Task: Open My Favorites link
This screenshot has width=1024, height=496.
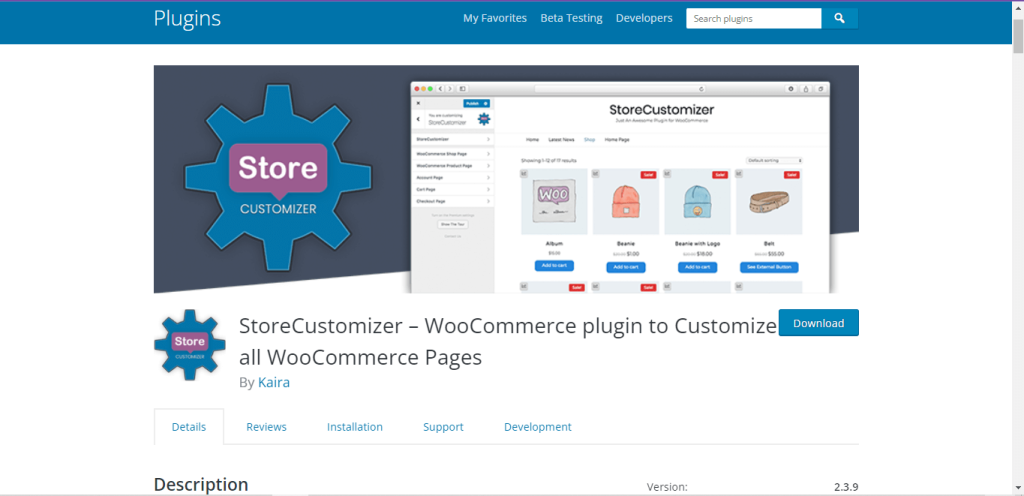Action: [495, 18]
